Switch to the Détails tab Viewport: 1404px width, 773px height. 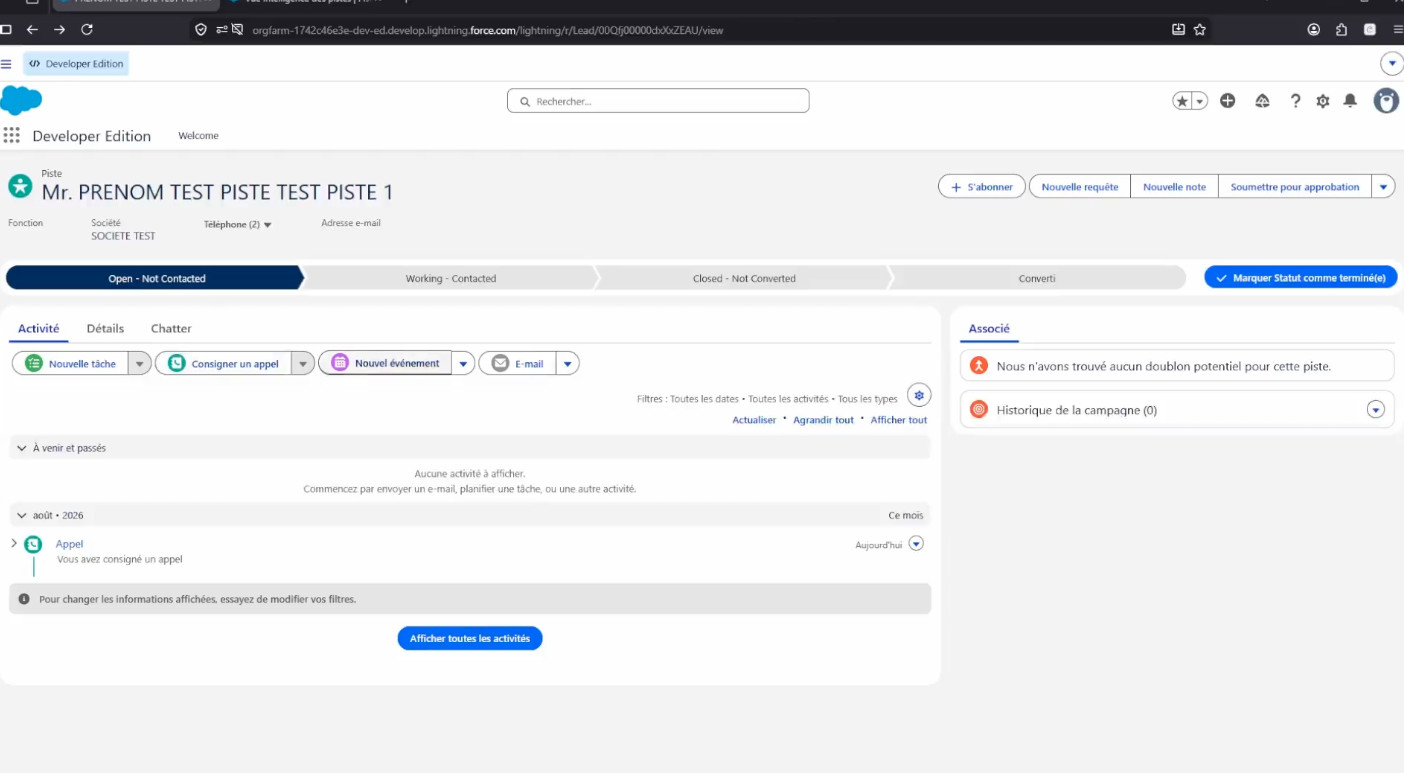(105, 328)
